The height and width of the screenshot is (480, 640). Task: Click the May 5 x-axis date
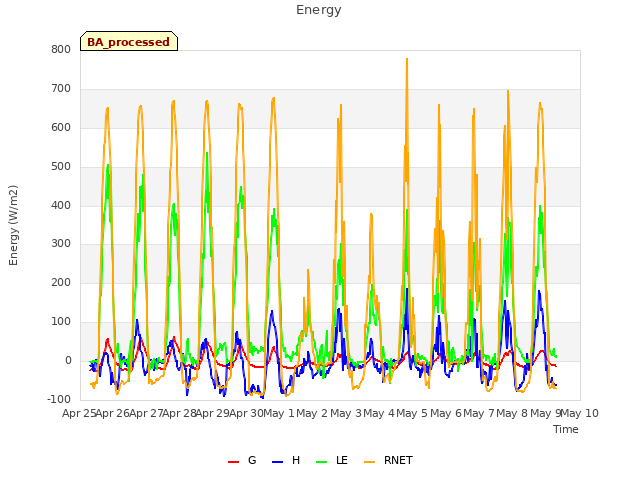412,413
